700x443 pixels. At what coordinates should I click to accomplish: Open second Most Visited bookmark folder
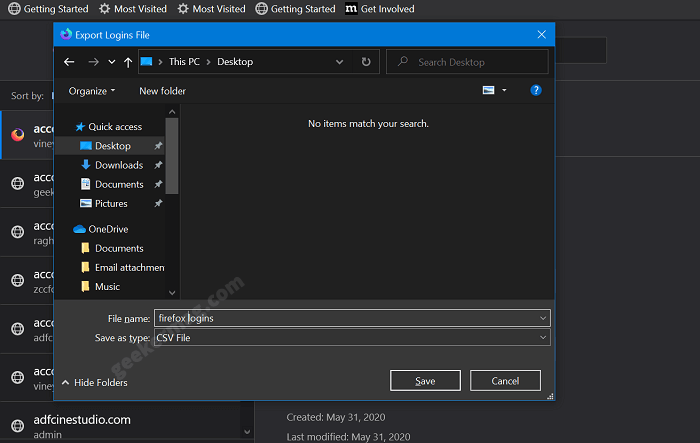tap(211, 9)
